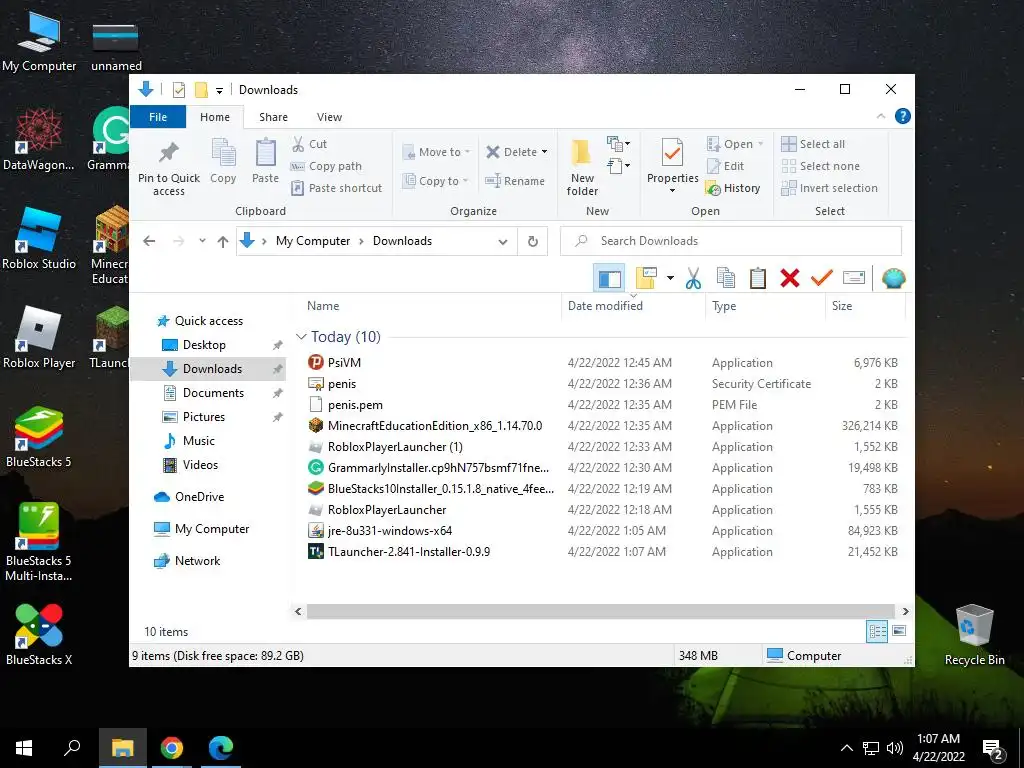Click the shell globe icon
Image resolution: width=1024 pixels, height=768 pixels.
(893, 279)
